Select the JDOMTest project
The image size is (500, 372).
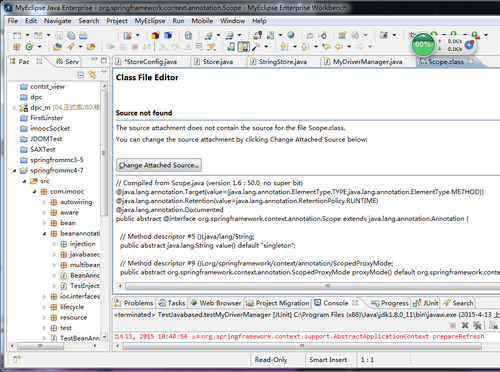[x=41, y=139]
